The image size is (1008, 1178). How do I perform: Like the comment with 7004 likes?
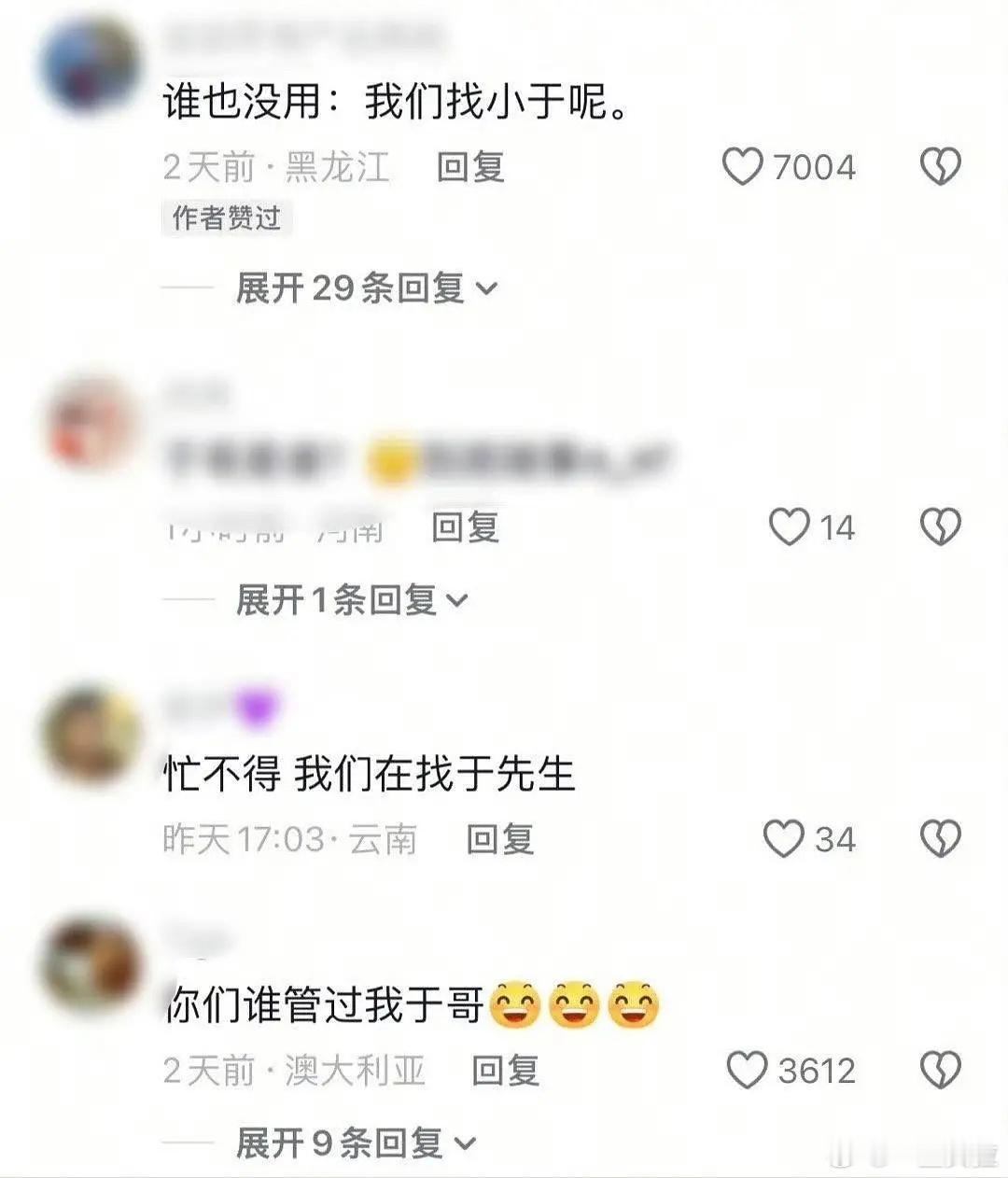[742, 167]
